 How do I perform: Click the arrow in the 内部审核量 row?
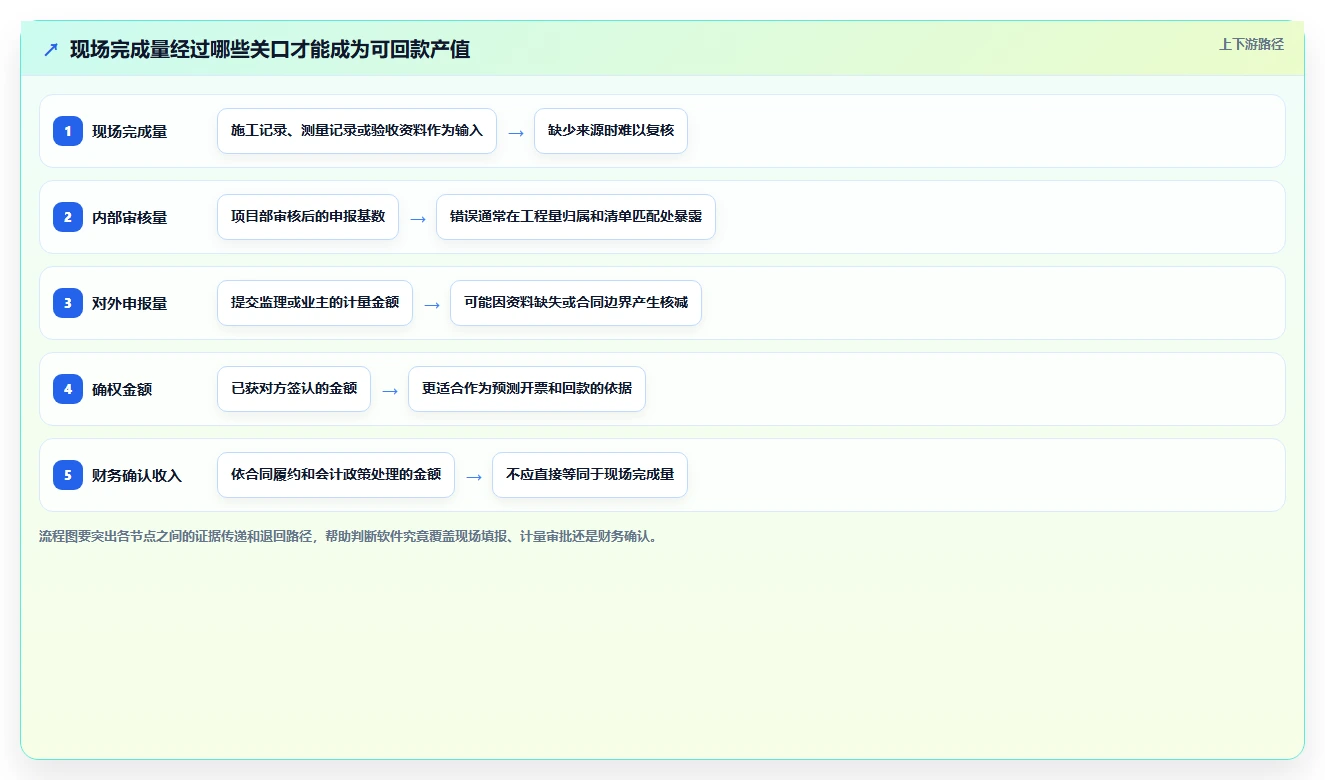tap(418, 218)
